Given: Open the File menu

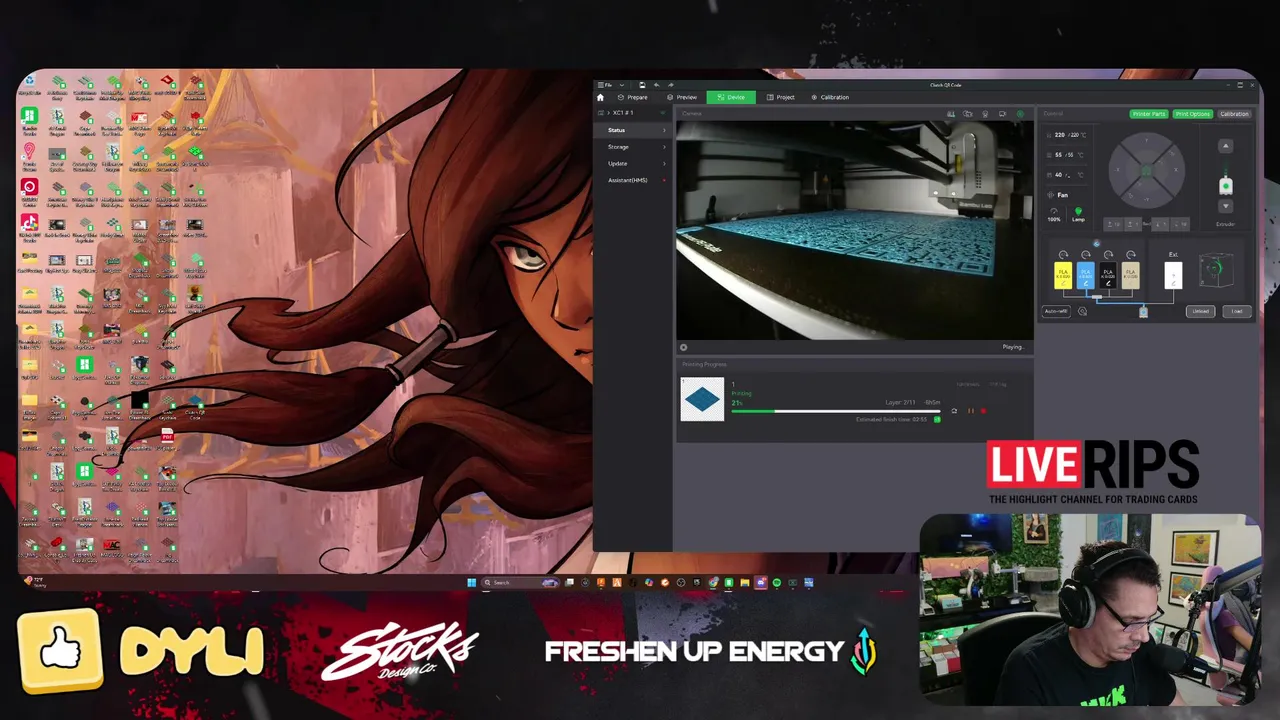Looking at the screenshot, I should pos(605,85).
